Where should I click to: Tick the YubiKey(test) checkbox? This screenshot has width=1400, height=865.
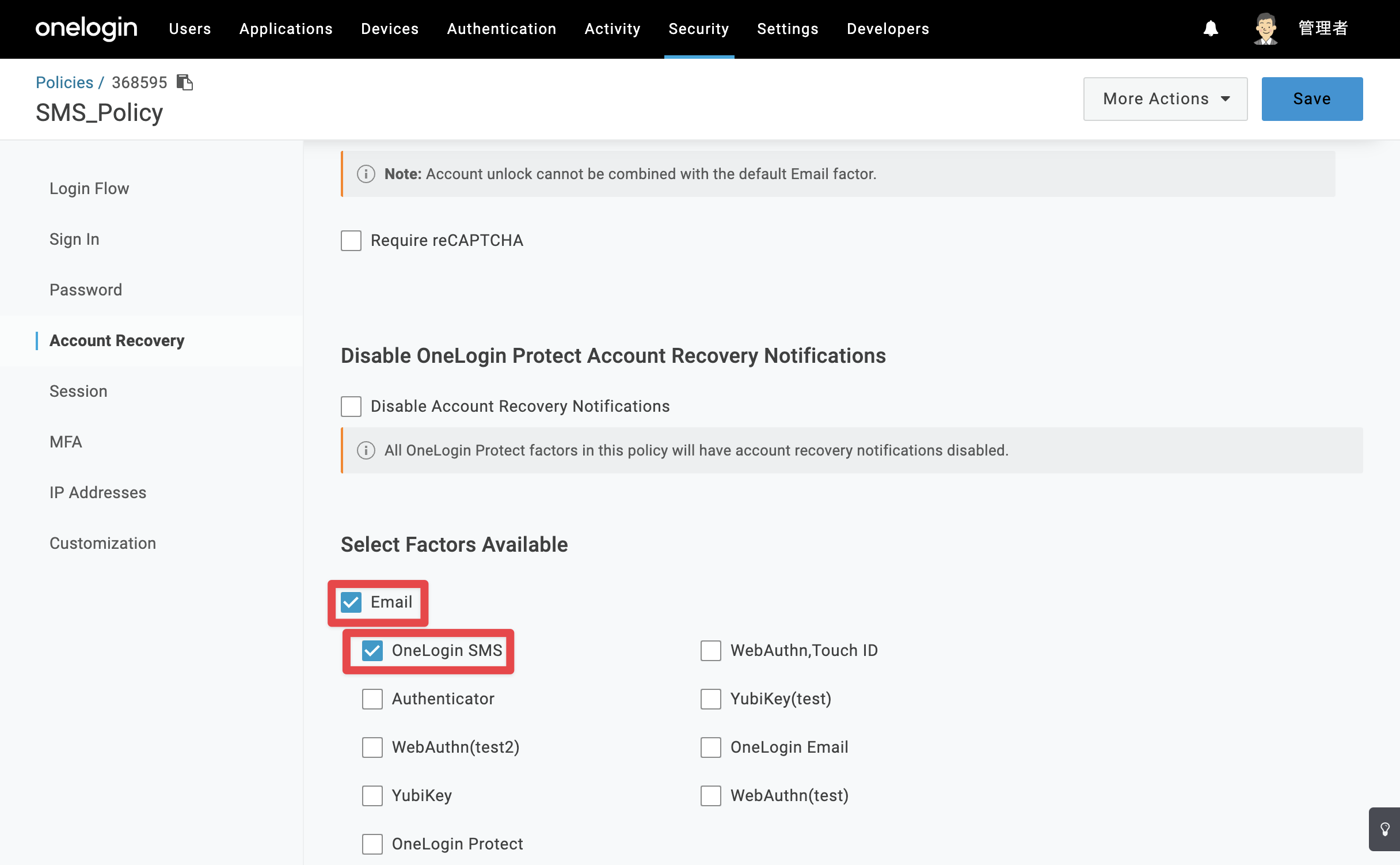point(711,699)
